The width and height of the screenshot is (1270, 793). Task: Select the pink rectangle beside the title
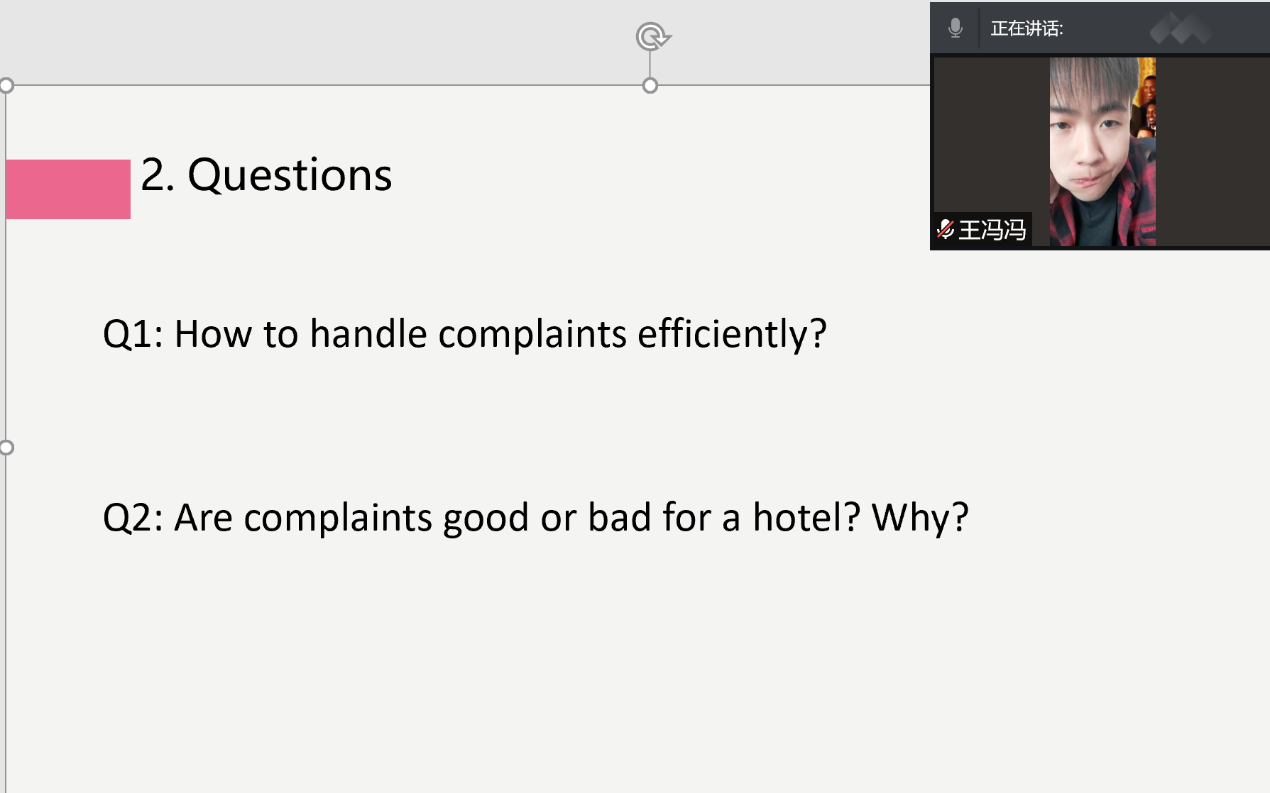[68, 188]
